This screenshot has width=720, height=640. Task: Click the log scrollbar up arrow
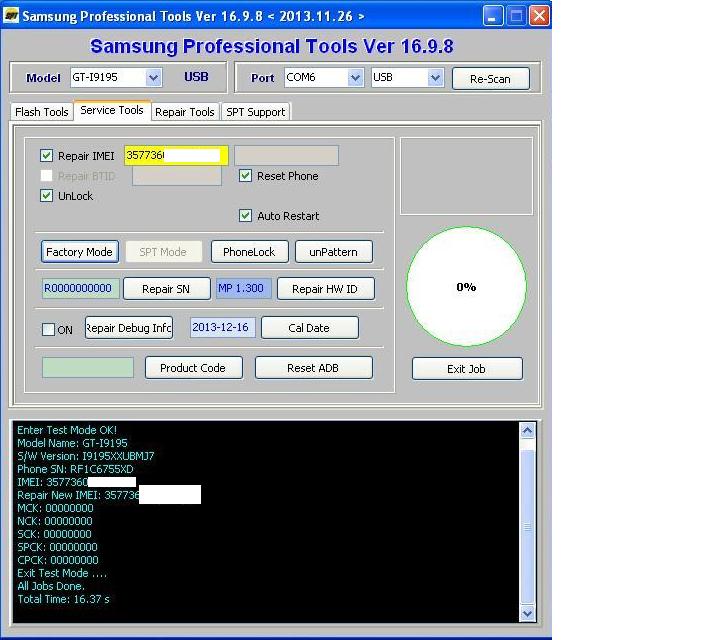[x=527, y=431]
